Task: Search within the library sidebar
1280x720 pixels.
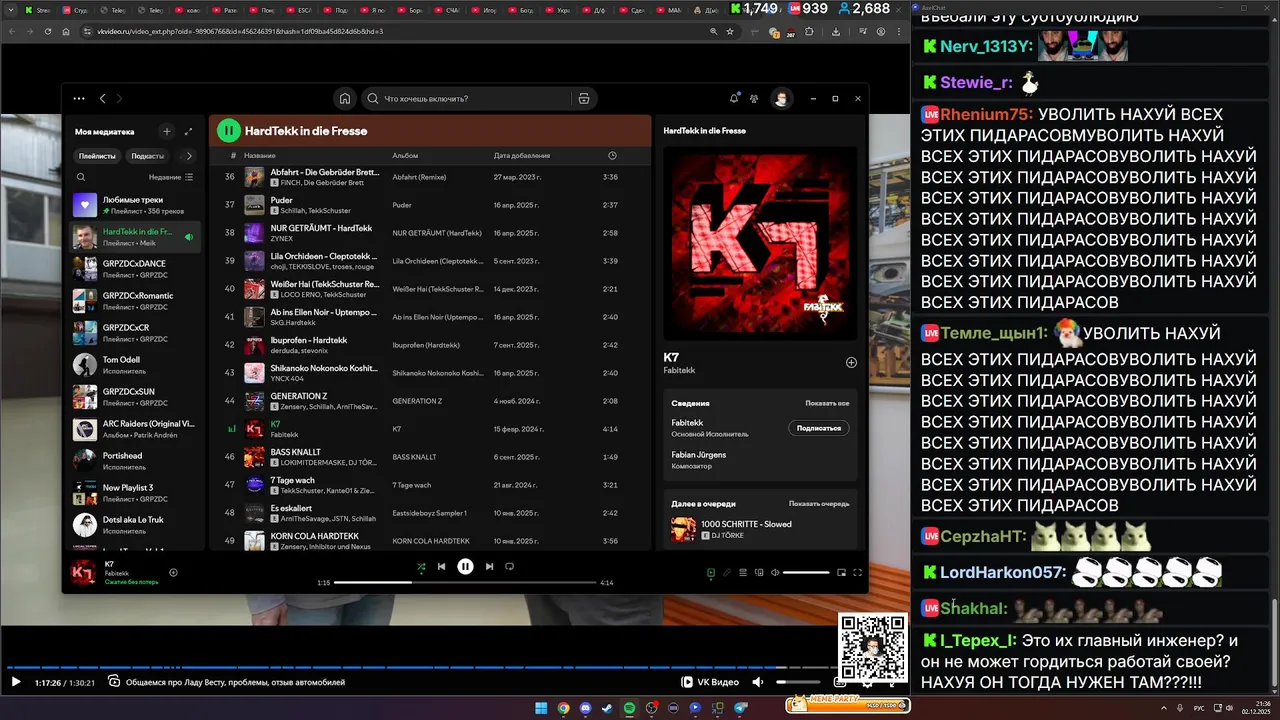Action: pos(81,177)
